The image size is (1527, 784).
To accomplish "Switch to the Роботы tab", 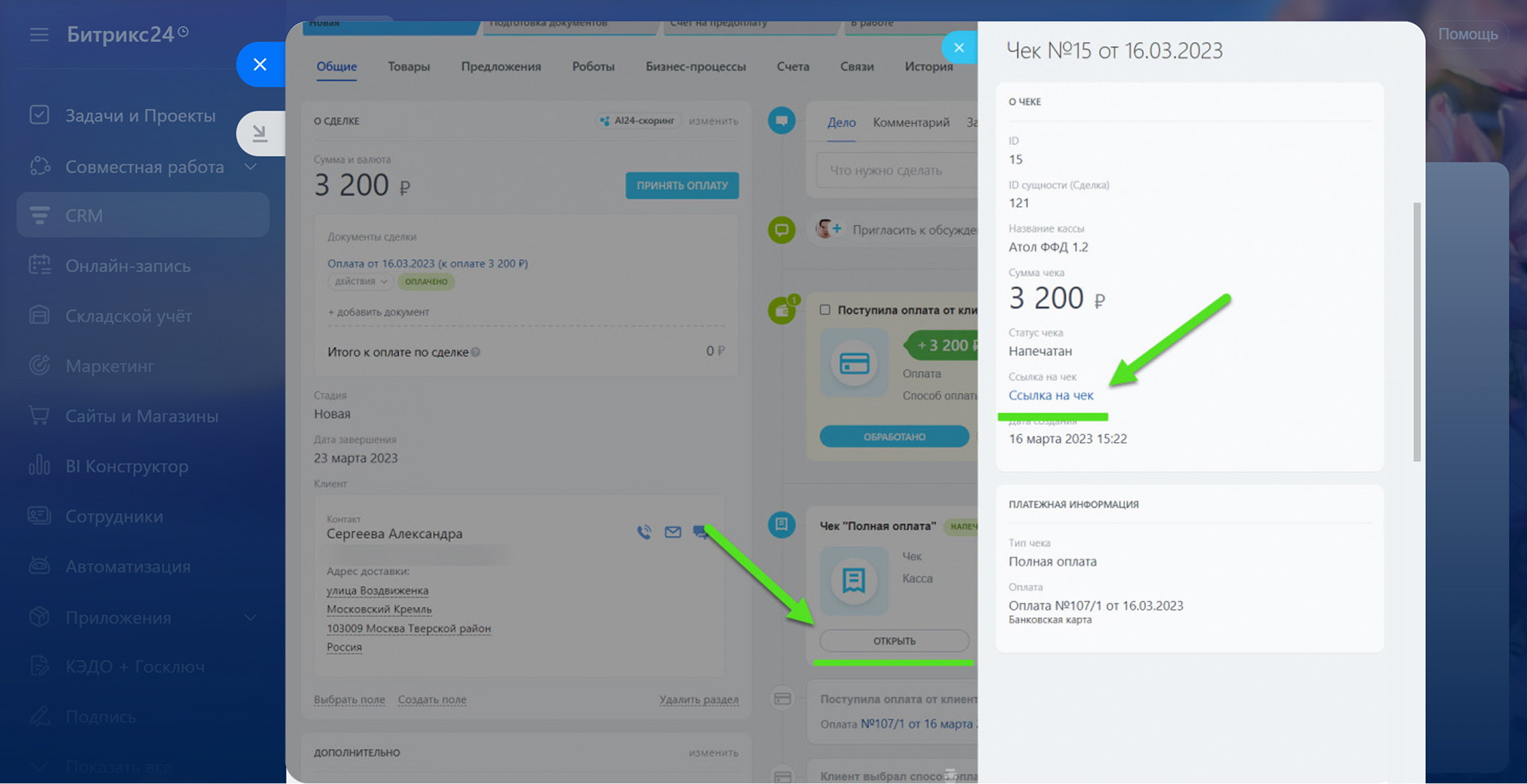I will (x=593, y=67).
